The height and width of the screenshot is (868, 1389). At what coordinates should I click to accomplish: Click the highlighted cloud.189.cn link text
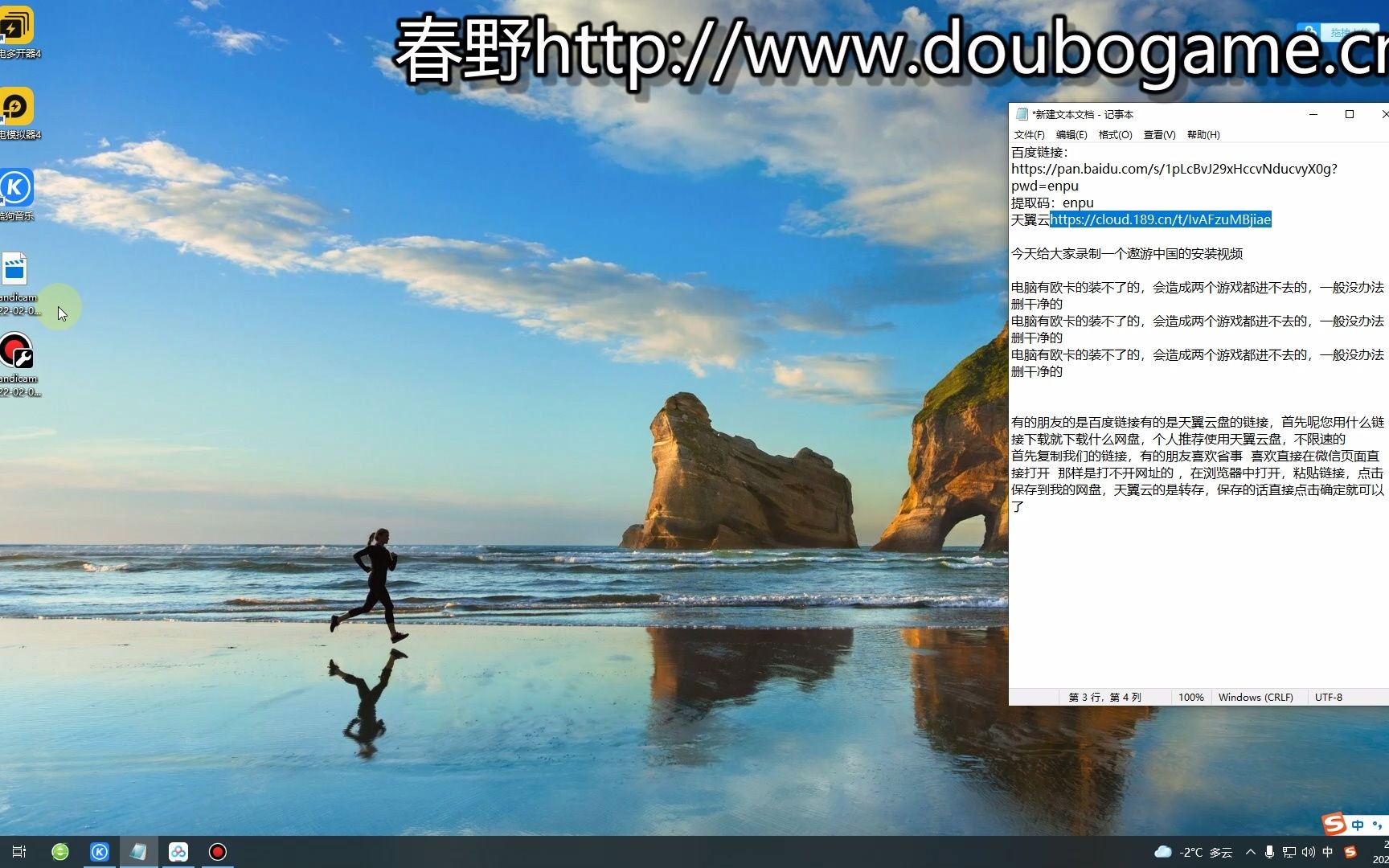[x=1161, y=219]
